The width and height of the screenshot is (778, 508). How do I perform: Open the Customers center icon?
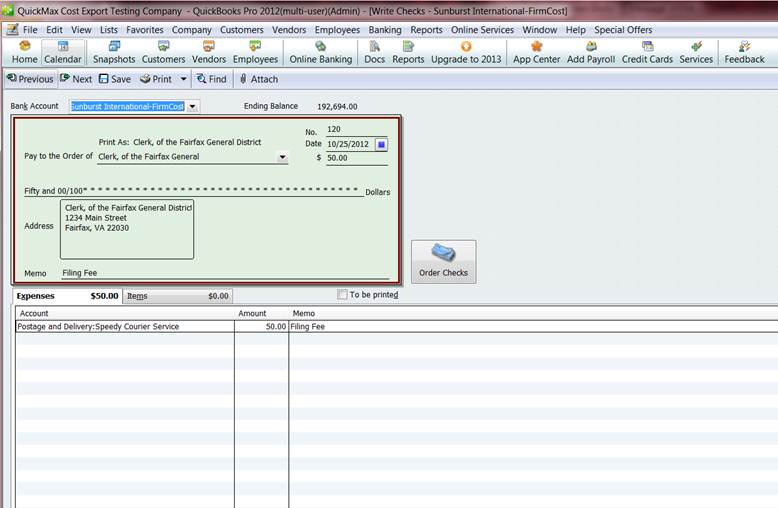coord(163,53)
